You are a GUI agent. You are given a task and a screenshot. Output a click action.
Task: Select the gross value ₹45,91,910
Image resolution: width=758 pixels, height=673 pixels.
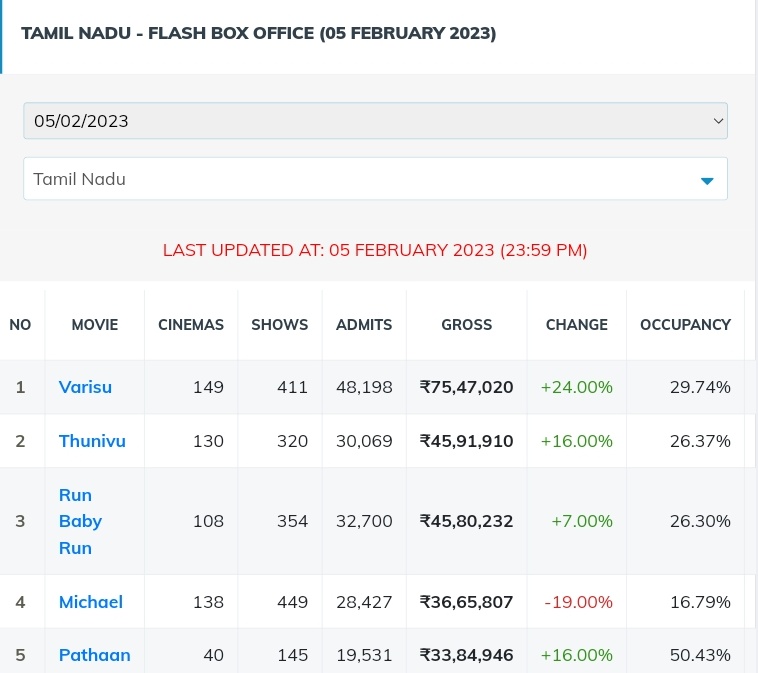pyautogui.click(x=466, y=441)
